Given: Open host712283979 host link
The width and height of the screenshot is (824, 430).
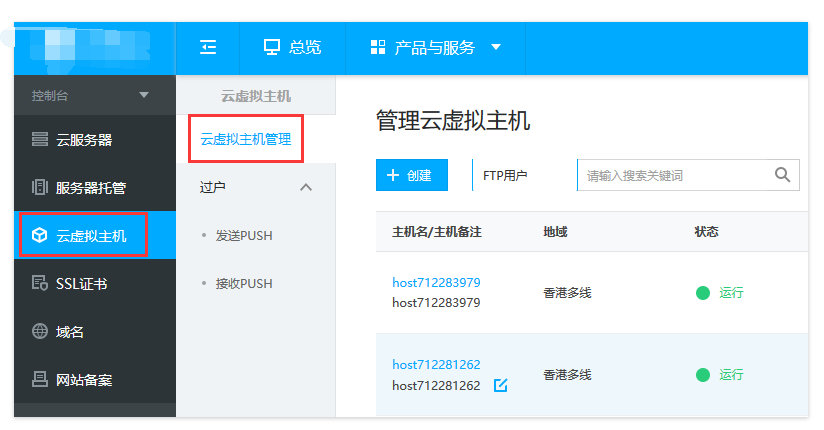Looking at the screenshot, I should pos(436,283).
